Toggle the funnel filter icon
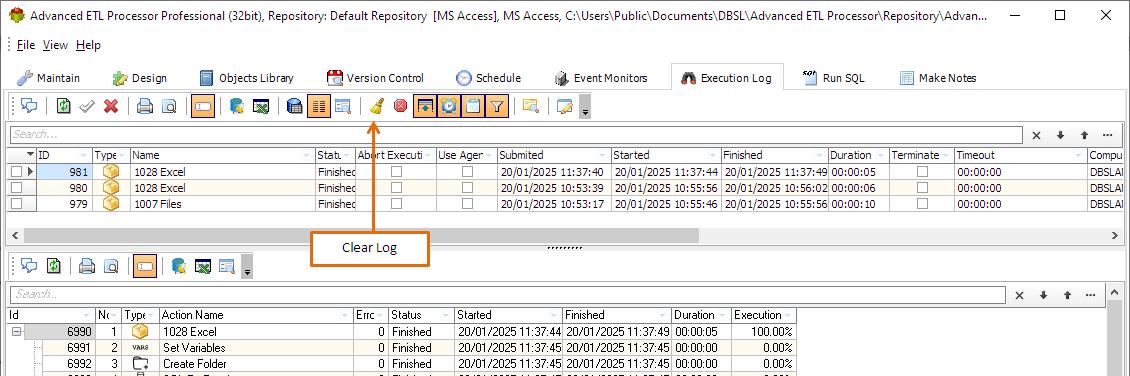The image size is (1130, 376). tap(497, 107)
